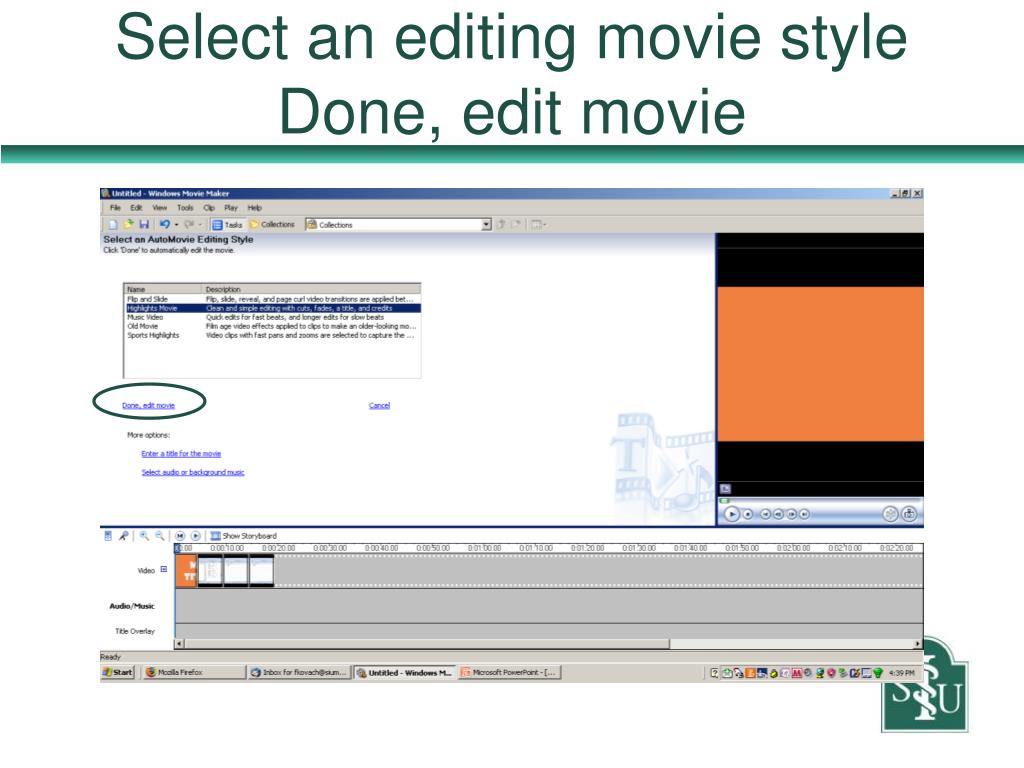Select the Sports Highlights style
The width and height of the screenshot is (1024, 768).
(272, 335)
